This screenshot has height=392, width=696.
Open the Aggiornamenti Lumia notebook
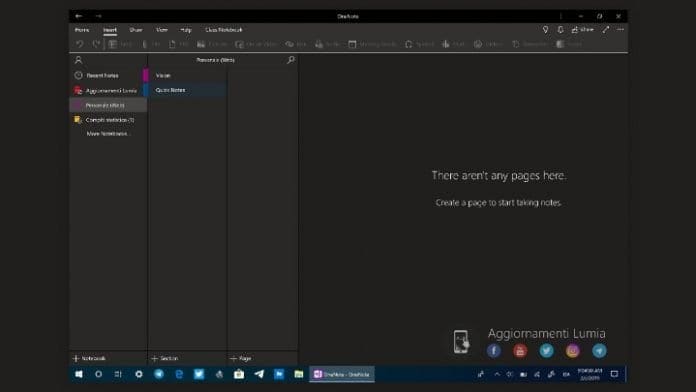click(108, 91)
